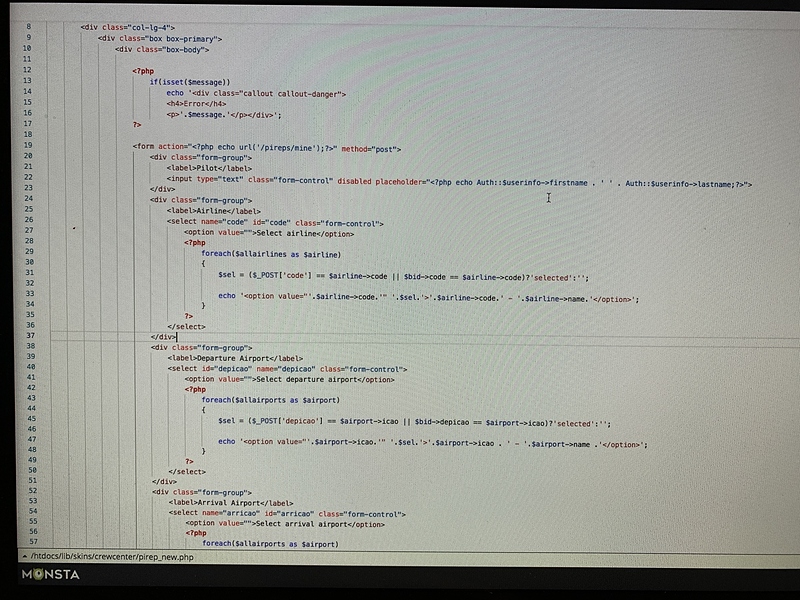
Task: Click line number 37 in the gutter
Action: pyautogui.click(x=30, y=335)
